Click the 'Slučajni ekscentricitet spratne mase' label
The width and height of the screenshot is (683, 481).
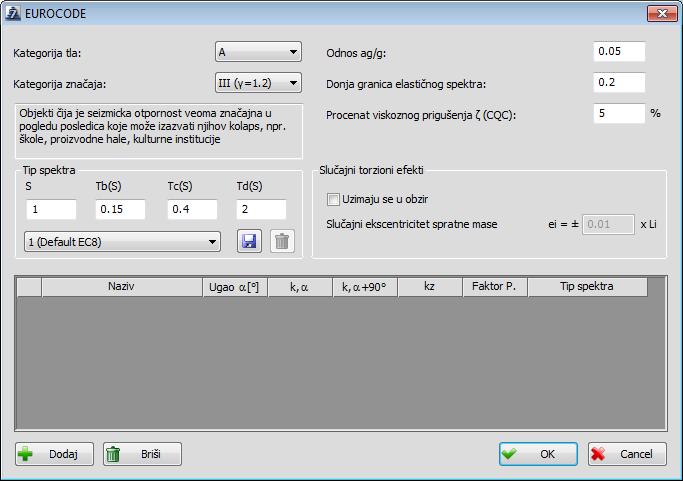tap(412, 224)
